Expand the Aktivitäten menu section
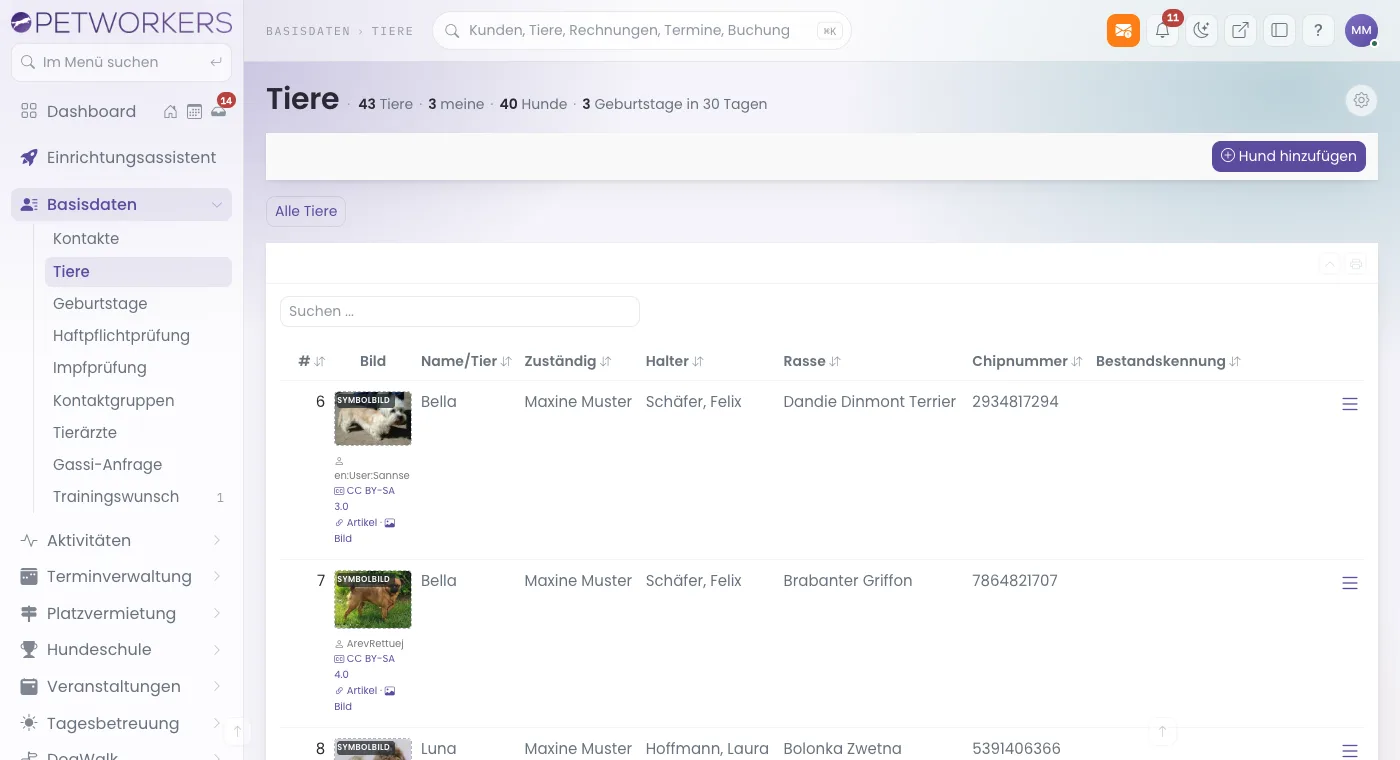The image size is (1400, 760). [121, 540]
